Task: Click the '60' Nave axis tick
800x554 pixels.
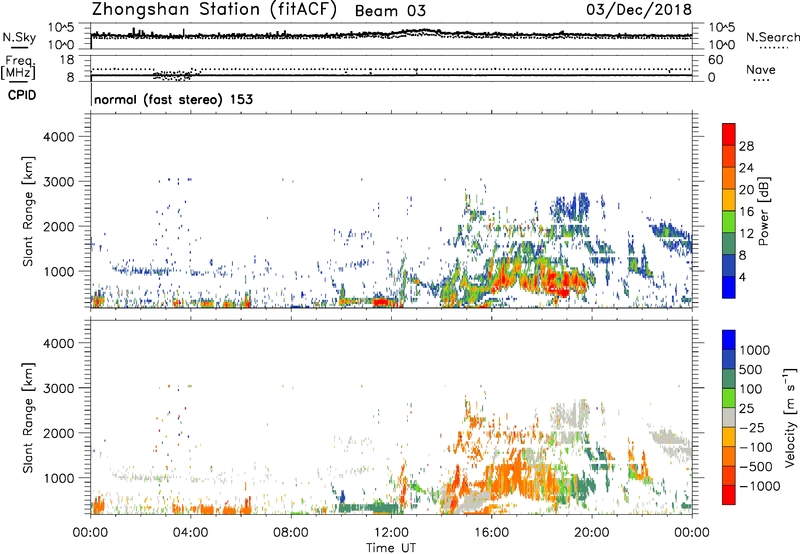Action: pyautogui.click(x=715, y=60)
